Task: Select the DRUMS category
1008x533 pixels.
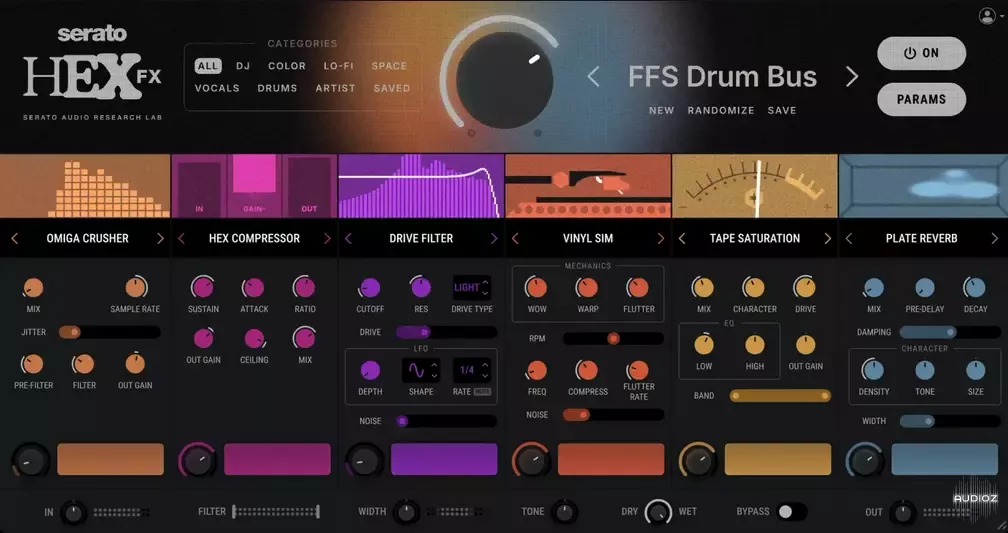Action: [x=277, y=88]
